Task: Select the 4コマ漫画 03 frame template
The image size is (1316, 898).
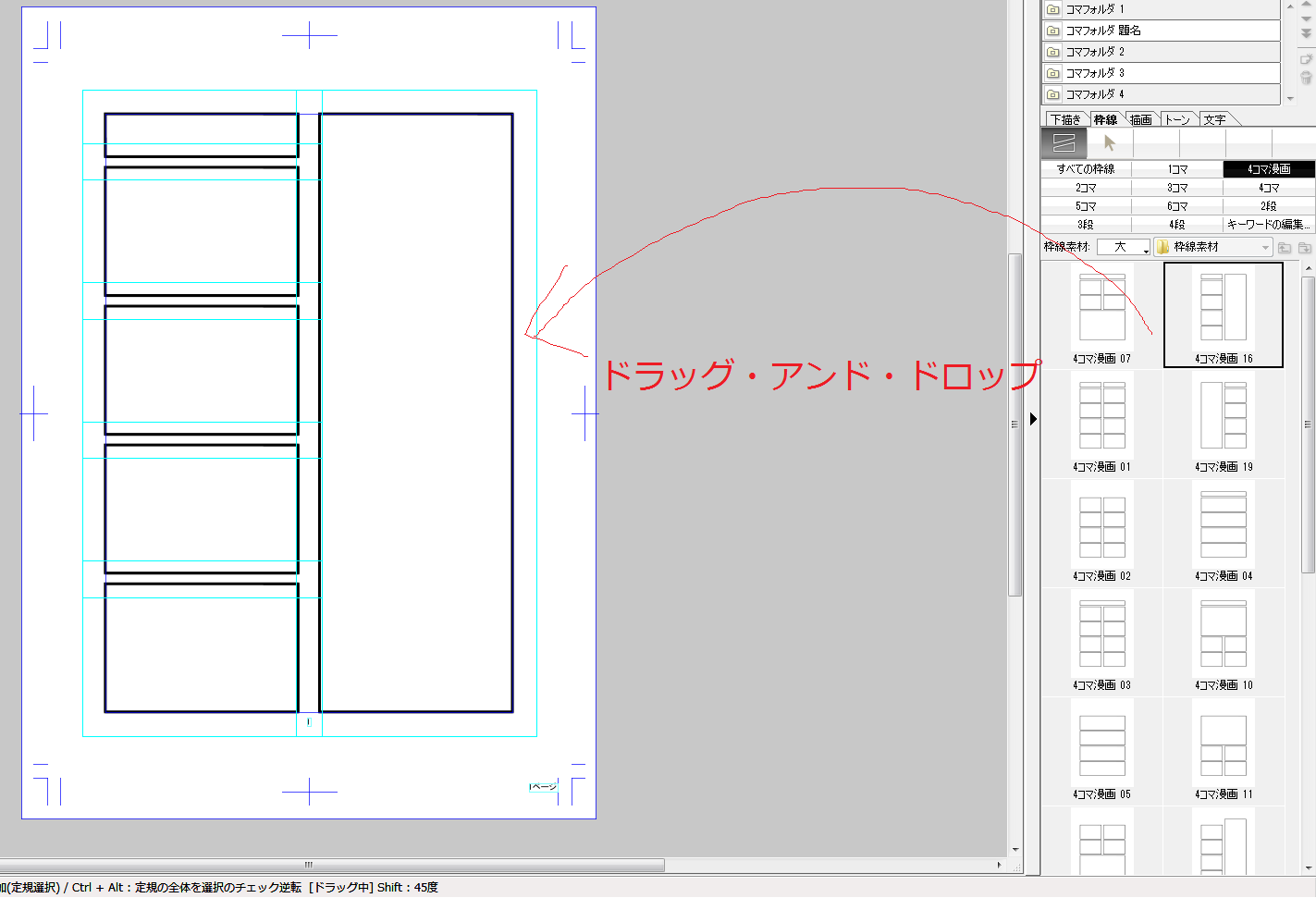Action: [1102, 642]
